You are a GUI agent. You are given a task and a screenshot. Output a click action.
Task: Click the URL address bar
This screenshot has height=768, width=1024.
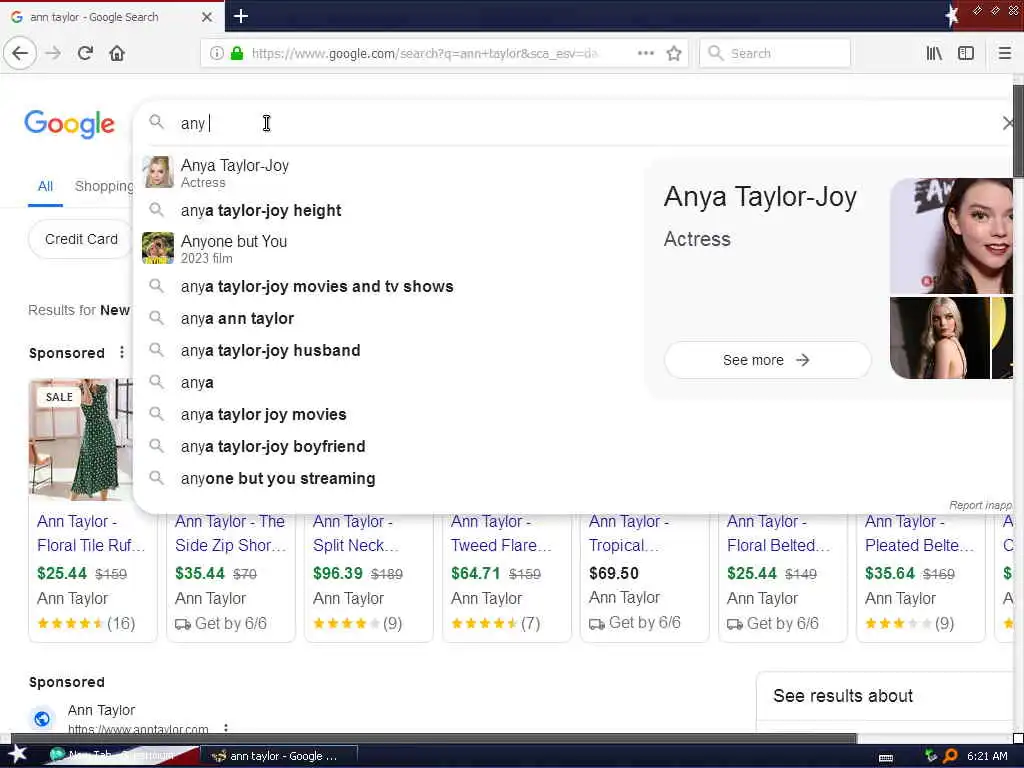424,53
